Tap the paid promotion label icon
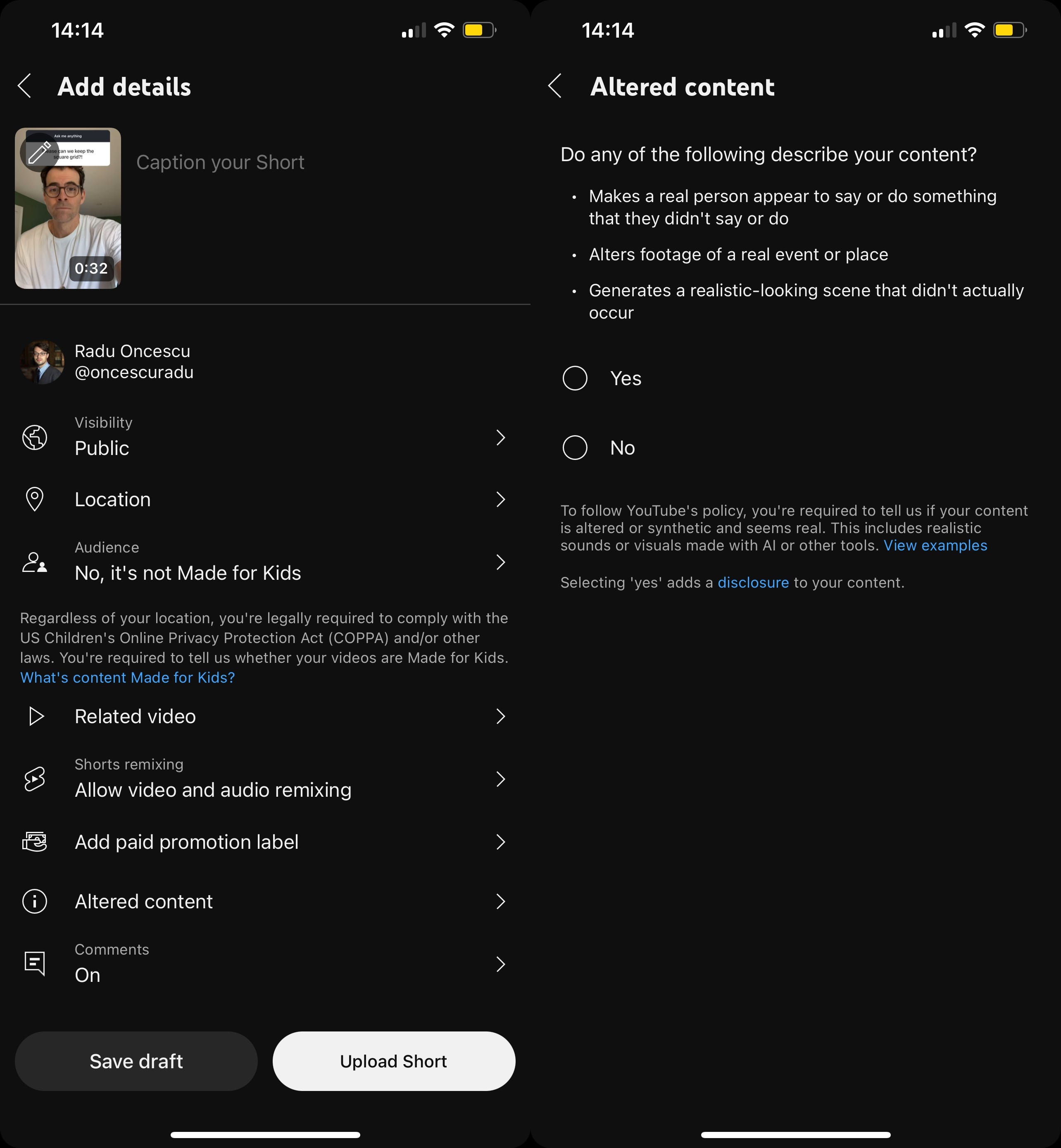 (34, 842)
